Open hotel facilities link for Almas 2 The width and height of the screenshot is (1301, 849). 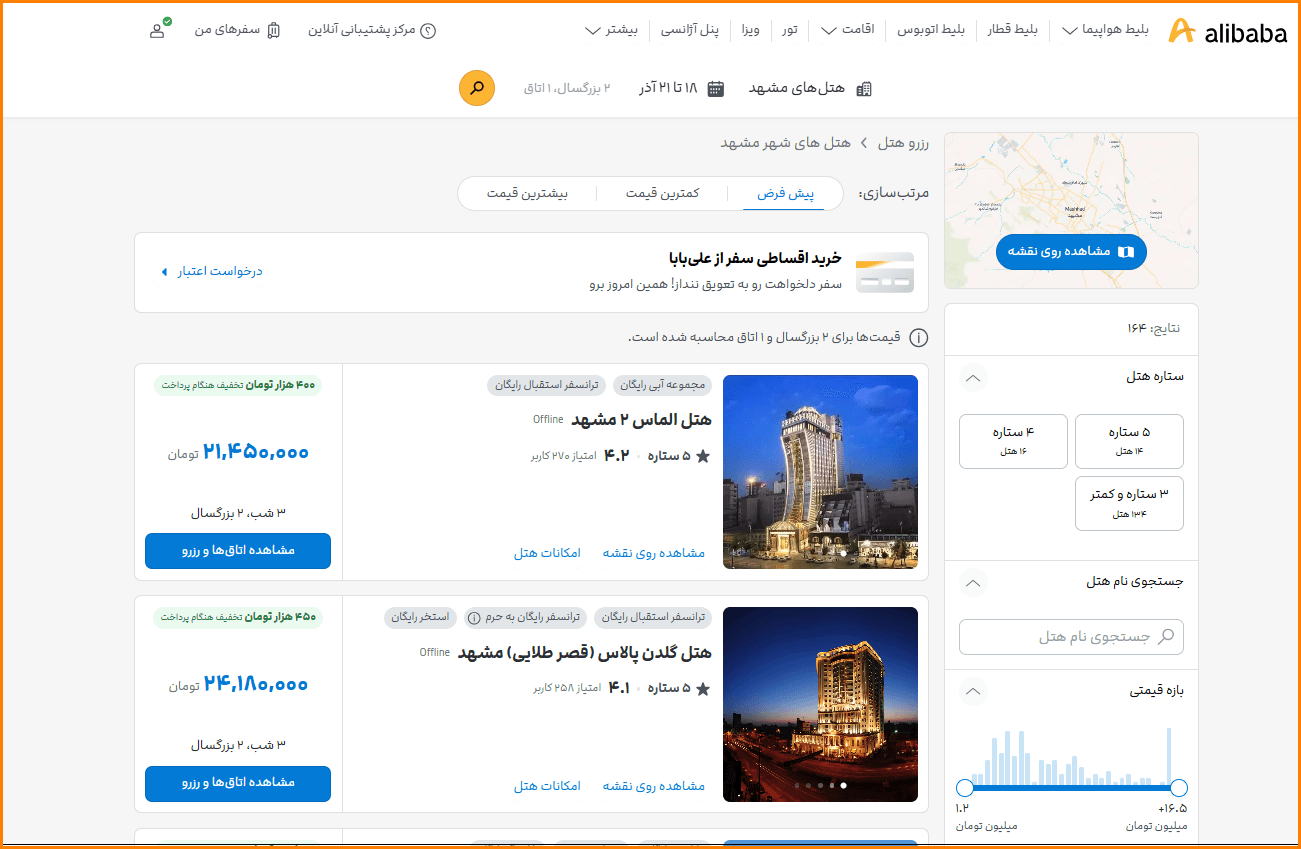click(547, 553)
